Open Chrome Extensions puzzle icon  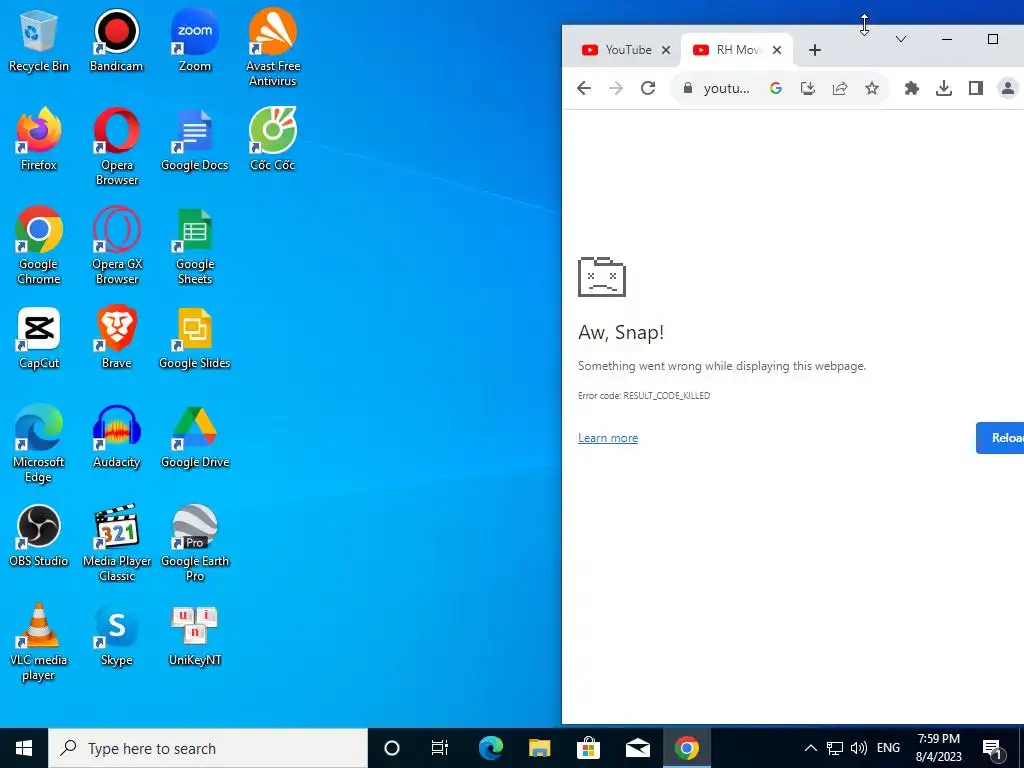pyautogui.click(x=912, y=88)
